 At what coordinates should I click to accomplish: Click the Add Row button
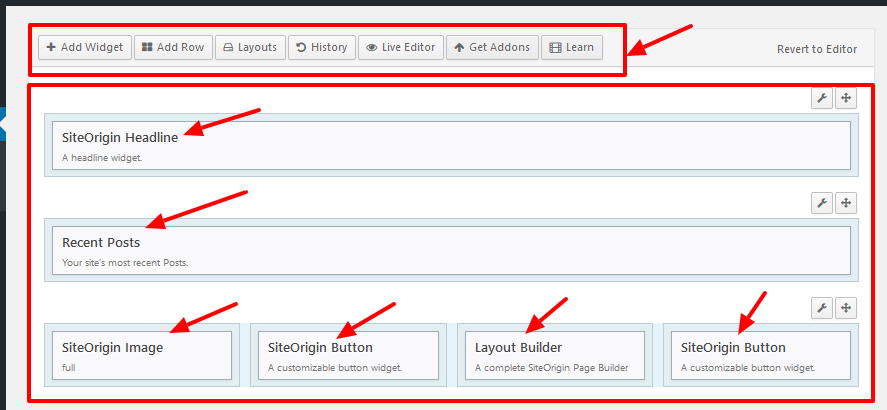coord(173,48)
